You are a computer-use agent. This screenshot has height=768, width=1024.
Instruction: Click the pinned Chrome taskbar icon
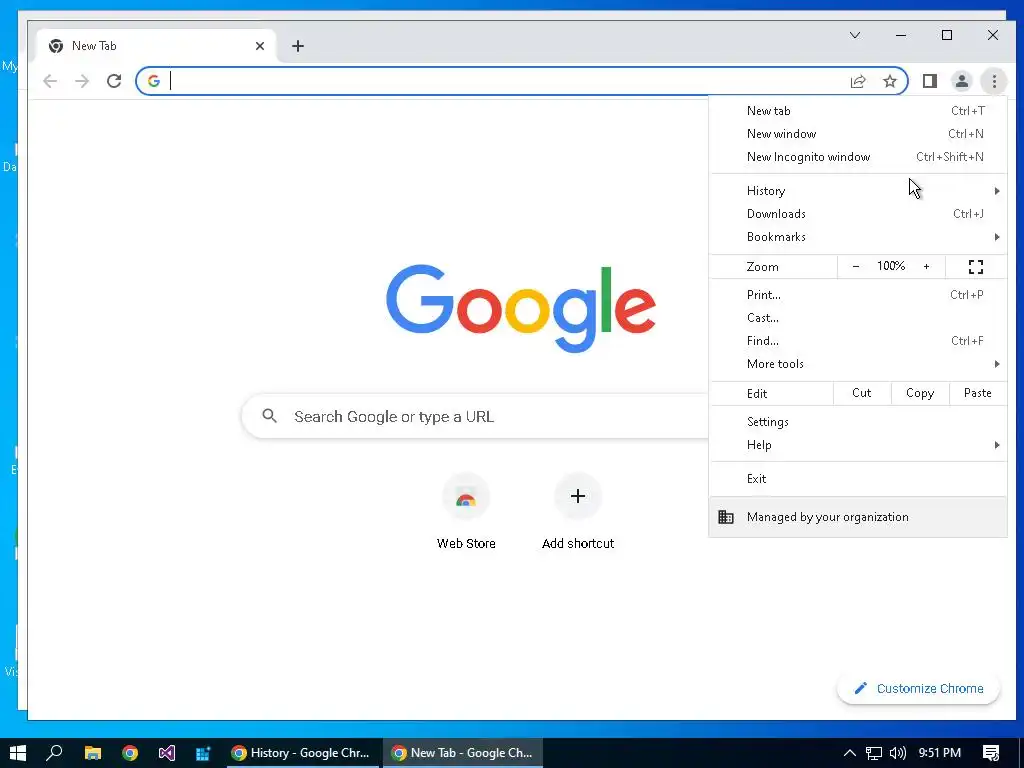[x=130, y=753]
